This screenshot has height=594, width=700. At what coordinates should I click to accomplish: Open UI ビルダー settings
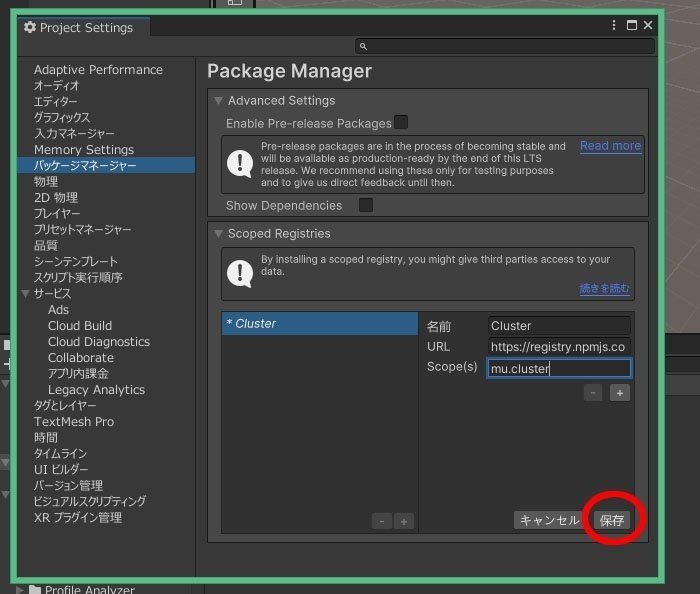pyautogui.click(x=61, y=469)
